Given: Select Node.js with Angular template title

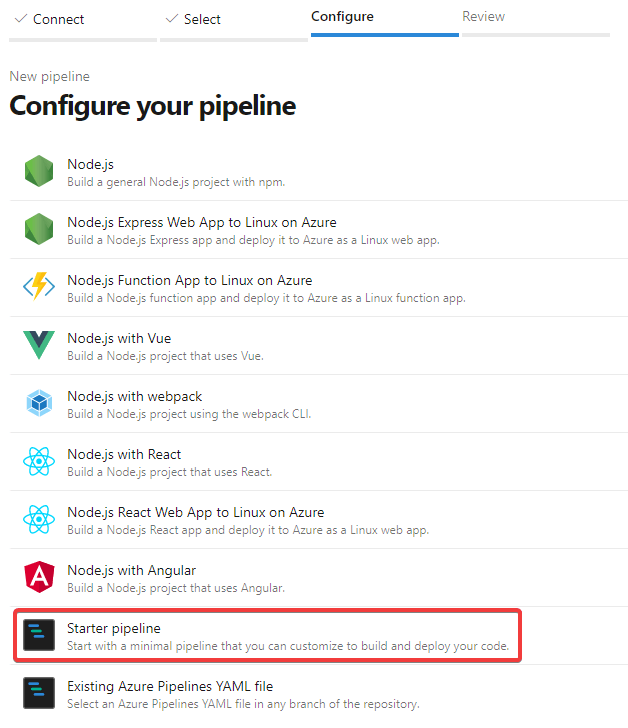Looking at the screenshot, I should (x=131, y=570).
